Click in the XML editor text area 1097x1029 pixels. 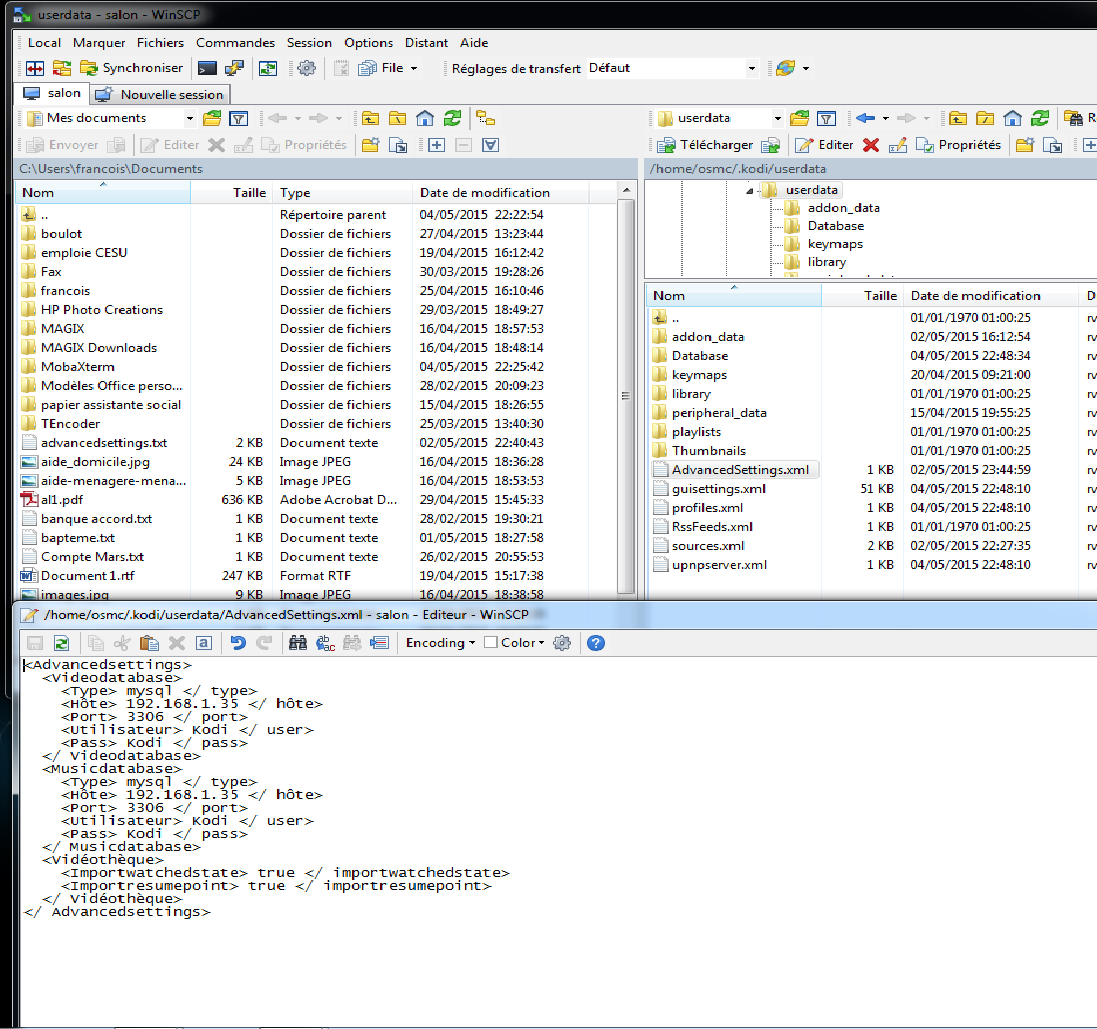558,842
